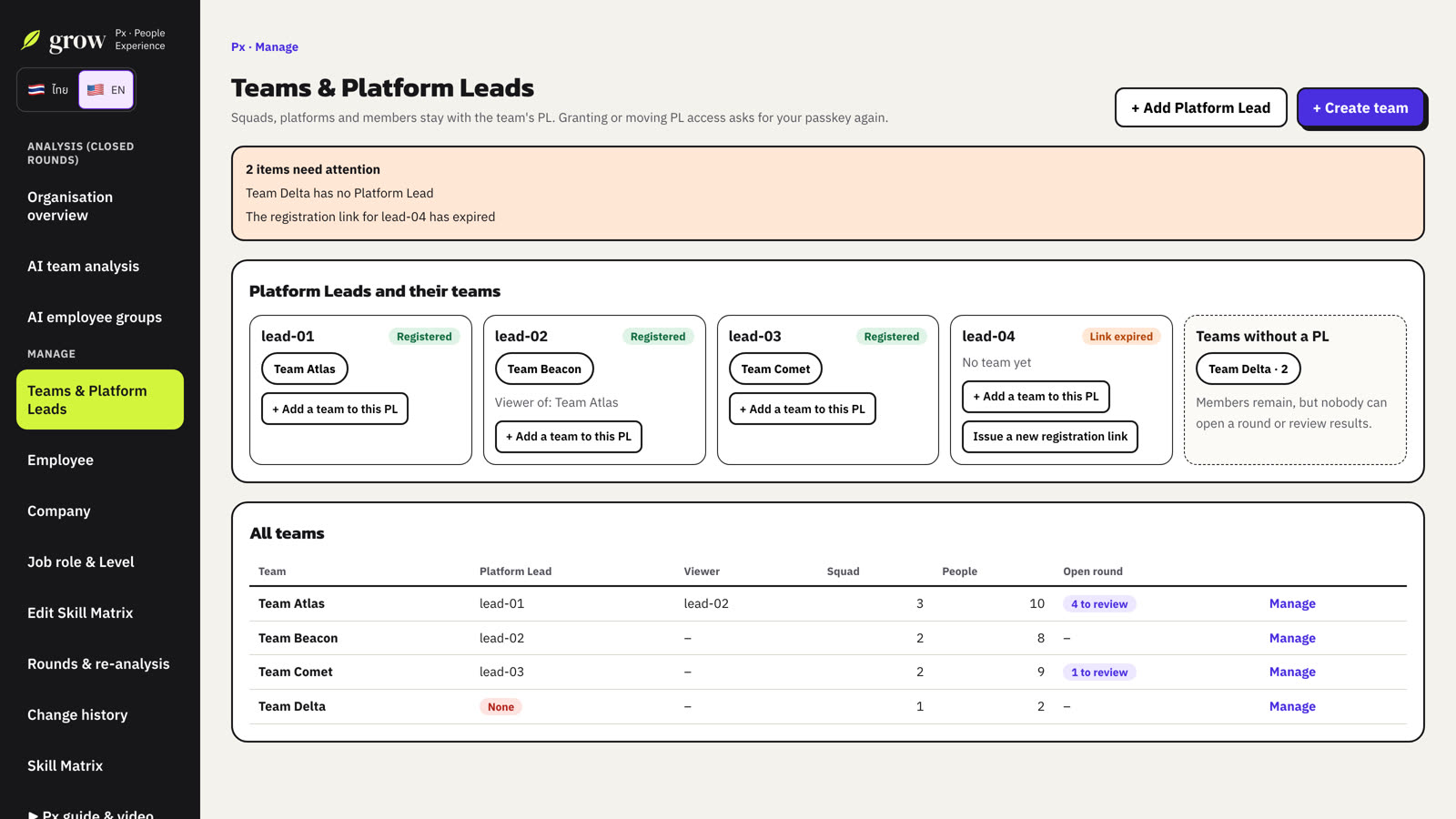
Task: Open Team Atlas chip under lead-01
Action: [x=305, y=369]
